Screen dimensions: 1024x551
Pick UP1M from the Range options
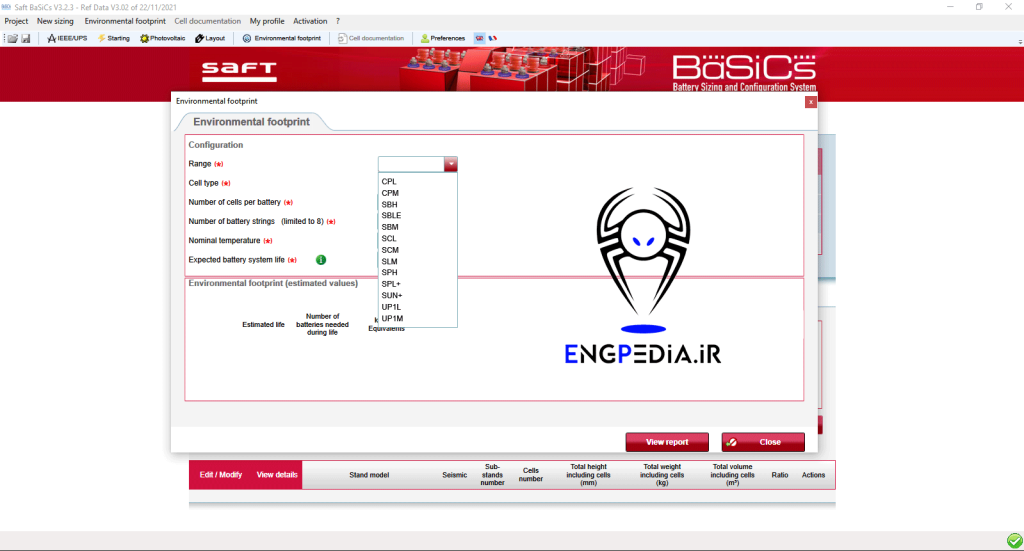[x=392, y=318]
